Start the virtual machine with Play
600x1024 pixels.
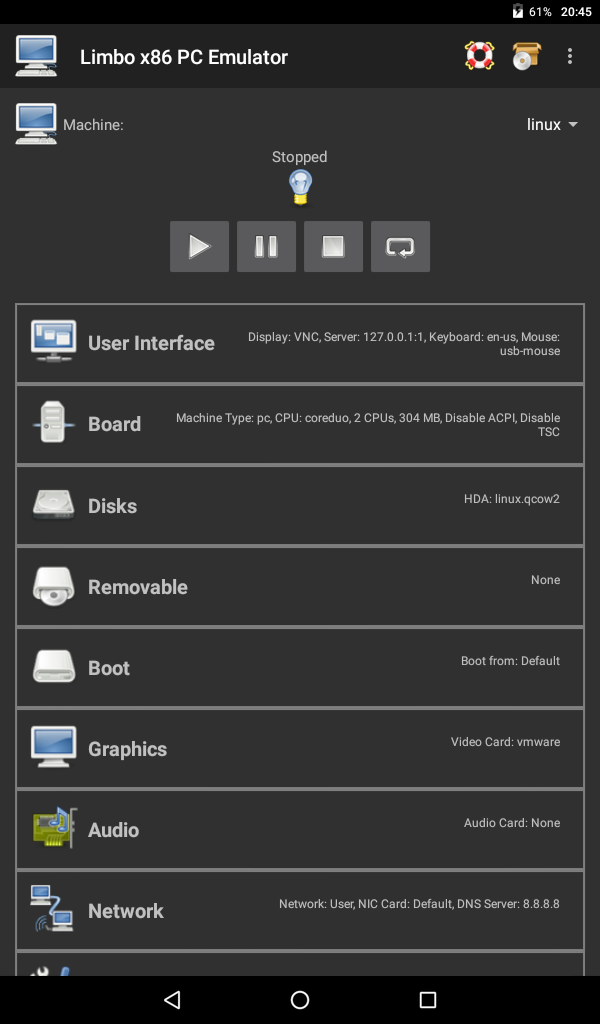pos(199,246)
